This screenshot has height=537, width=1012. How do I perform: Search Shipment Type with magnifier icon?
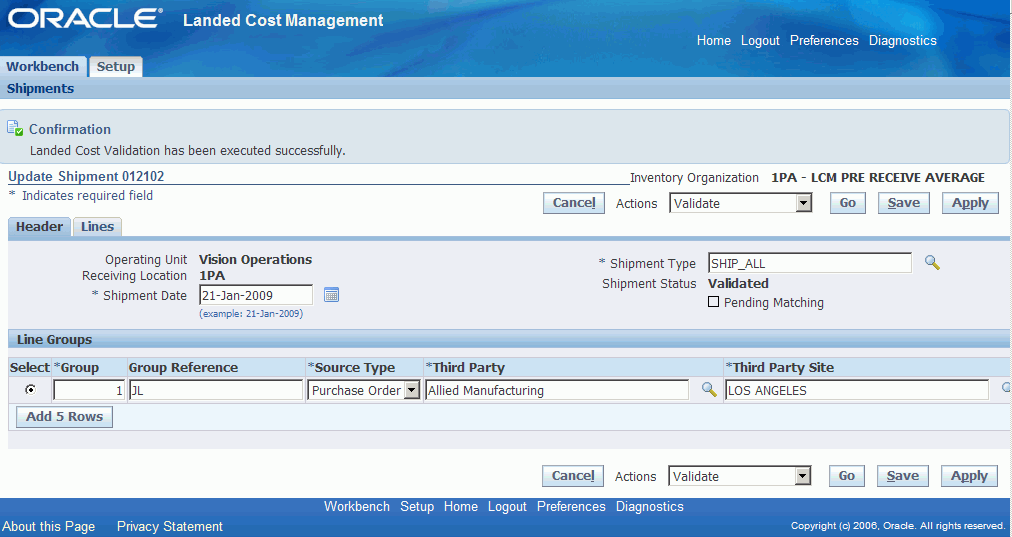pyautogui.click(x=932, y=263)
